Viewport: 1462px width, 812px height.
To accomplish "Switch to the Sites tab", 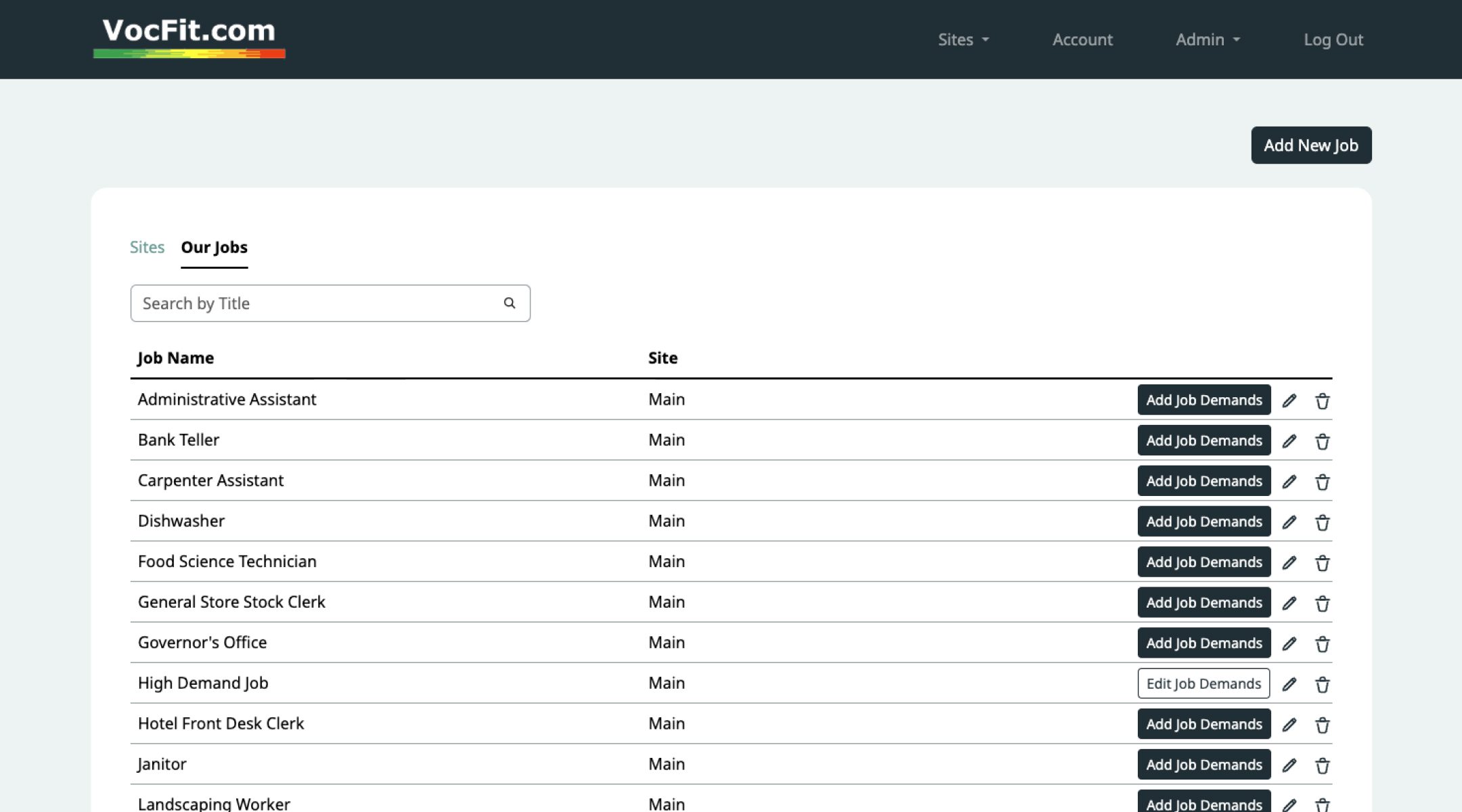I will pos(147,247).
